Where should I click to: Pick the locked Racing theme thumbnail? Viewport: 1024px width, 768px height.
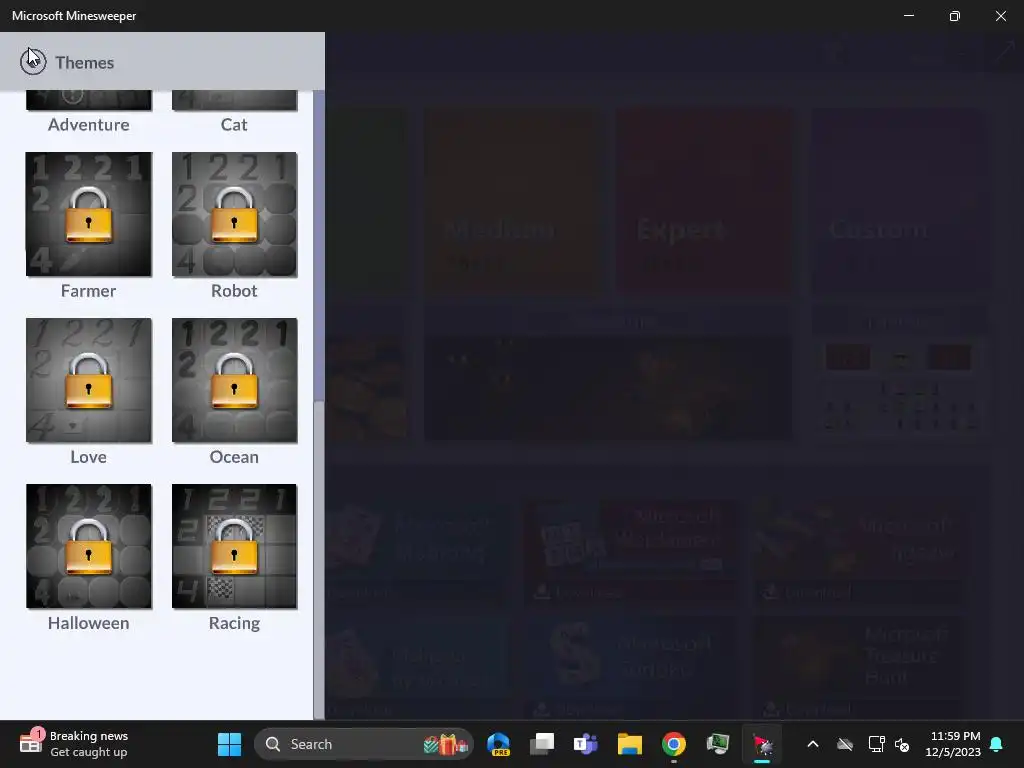click(234, 546)
